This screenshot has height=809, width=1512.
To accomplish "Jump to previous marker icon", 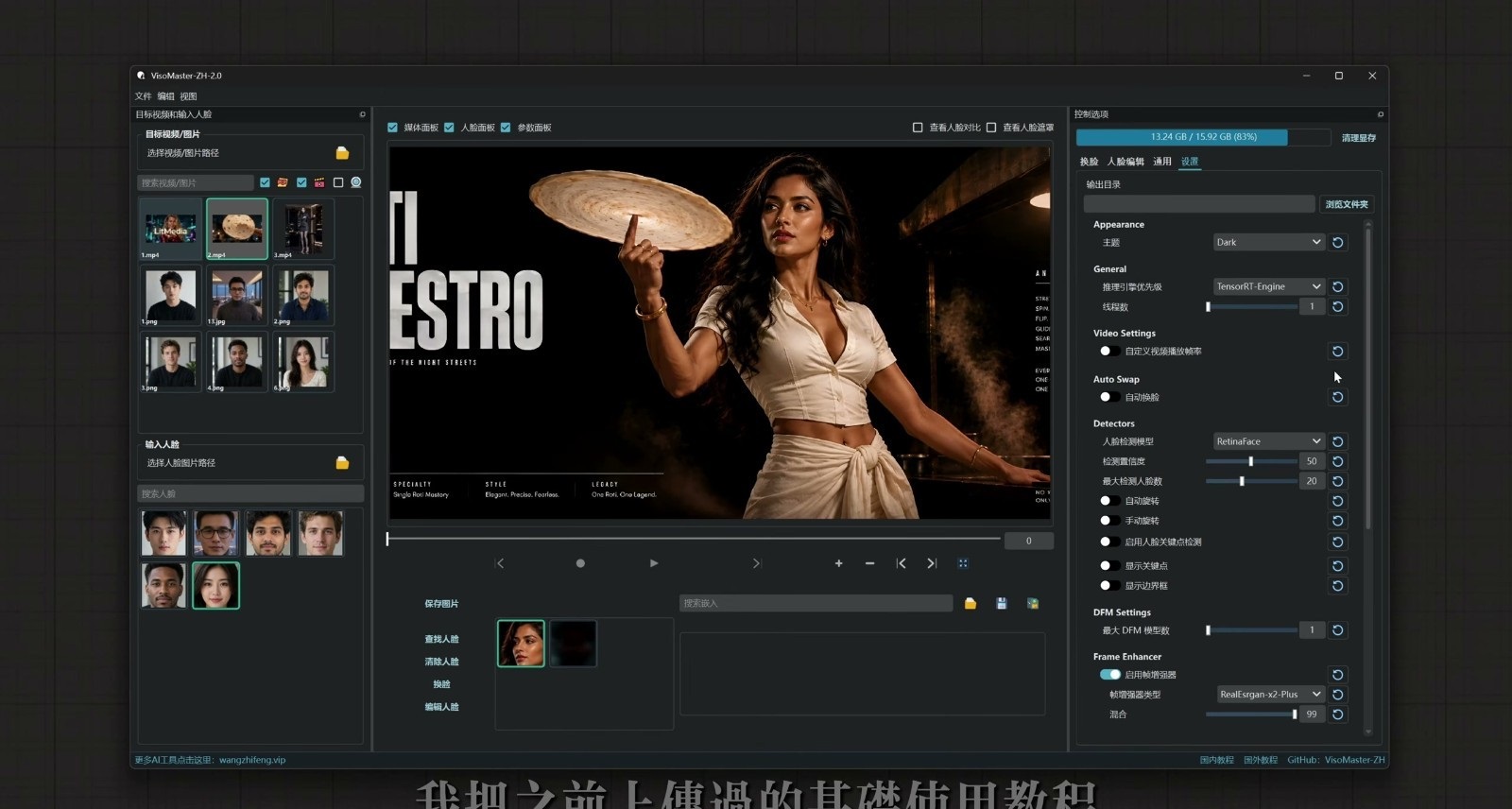I will 902,563.
